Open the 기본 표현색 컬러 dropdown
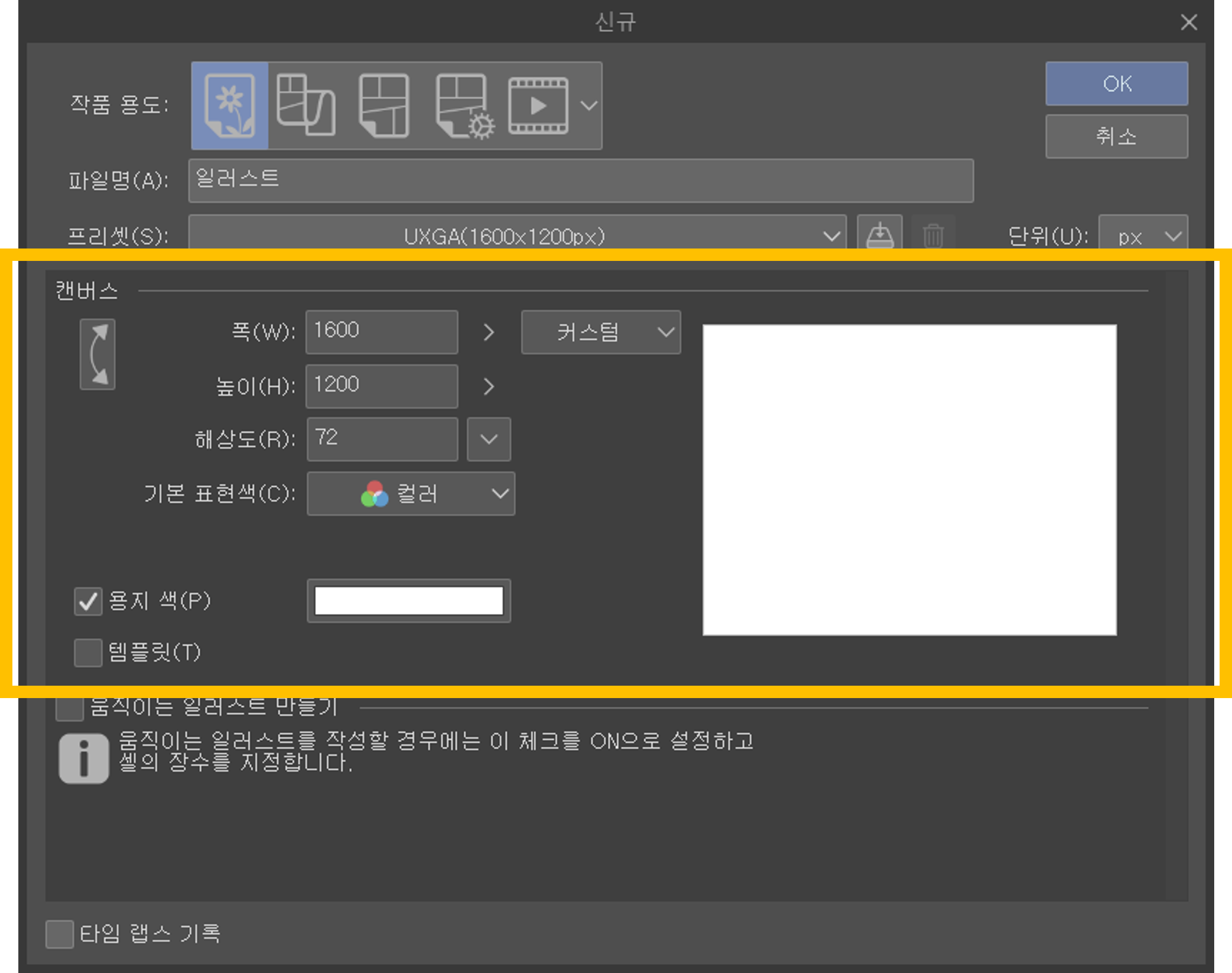 pos(410,493)
